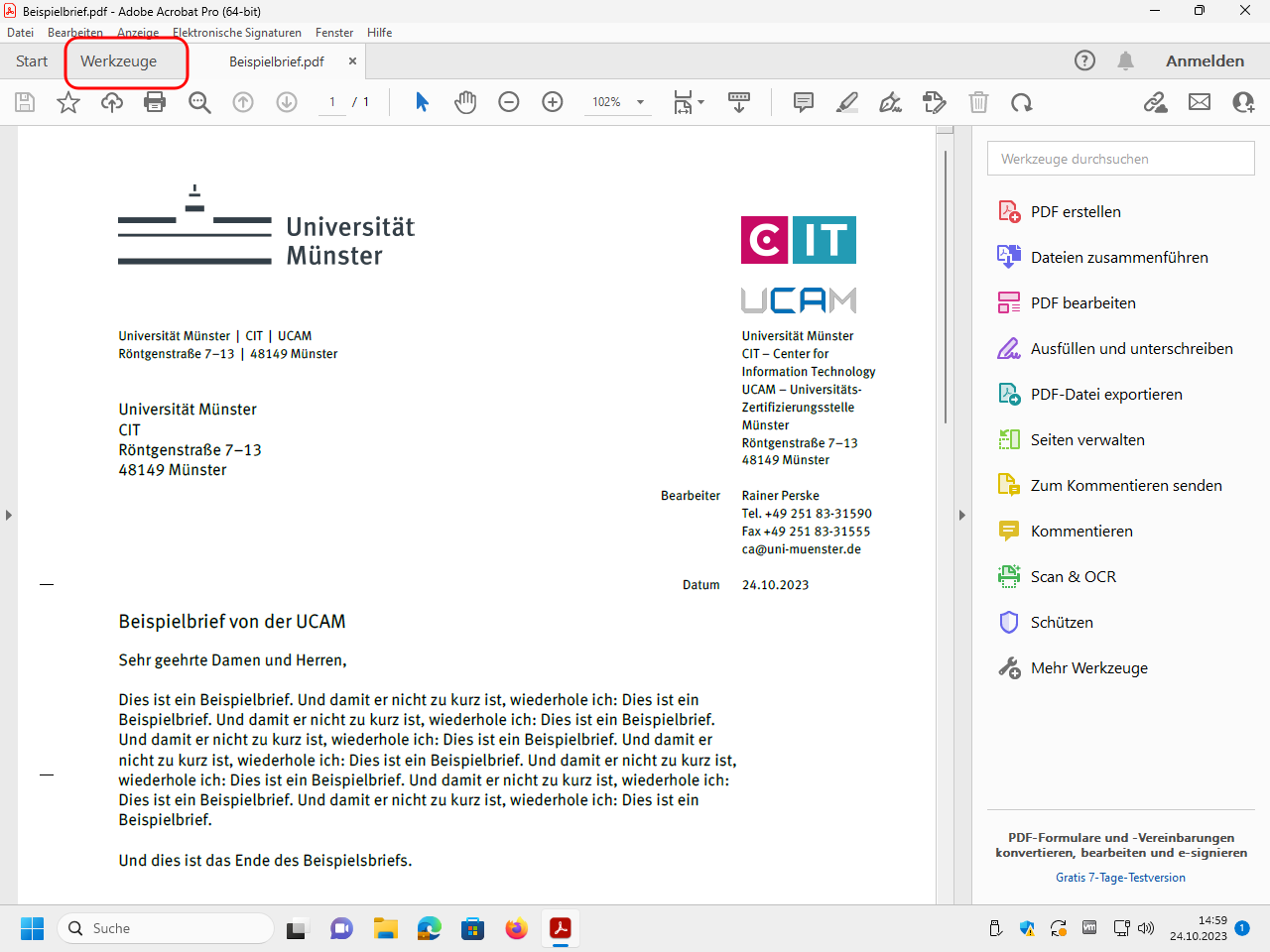Click the zoom in plus icon
This screenshot has width=1270, height=952.
click(x=553, y=102)
